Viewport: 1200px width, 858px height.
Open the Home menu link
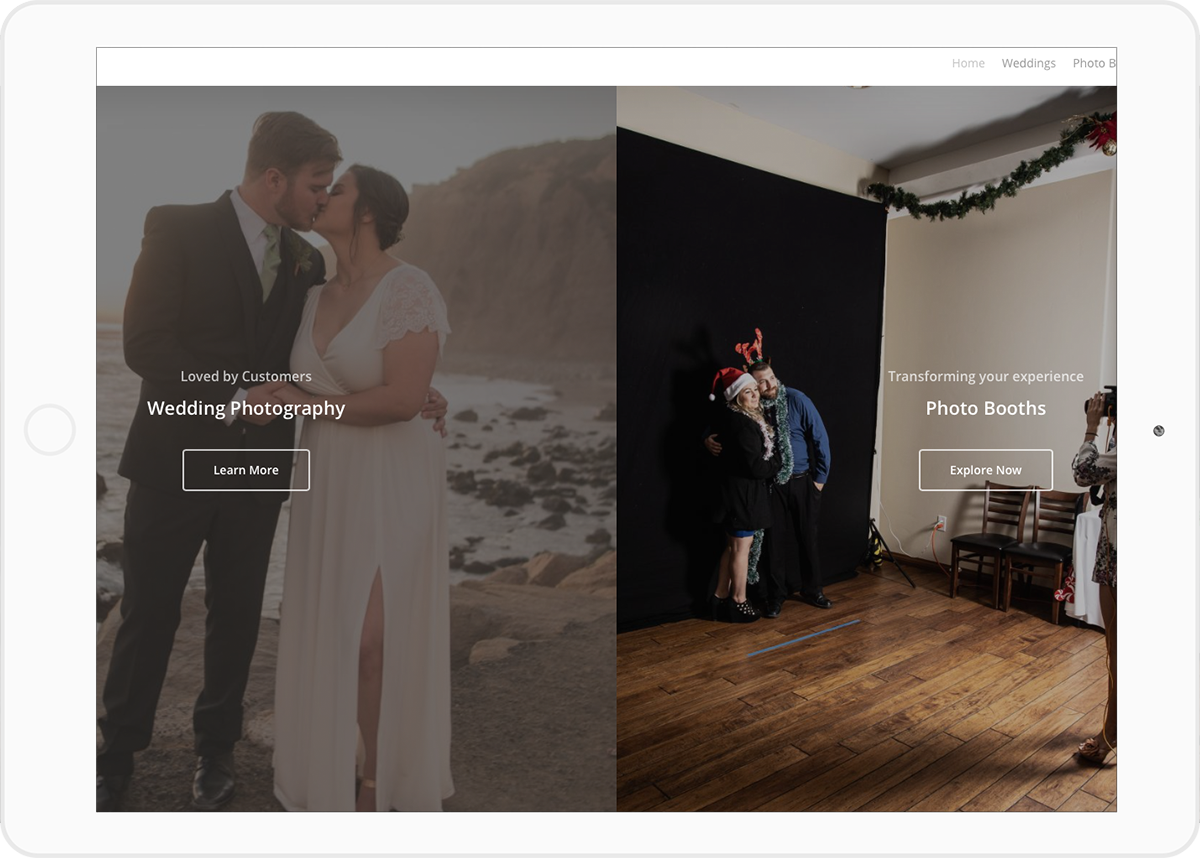coord(968,63)
